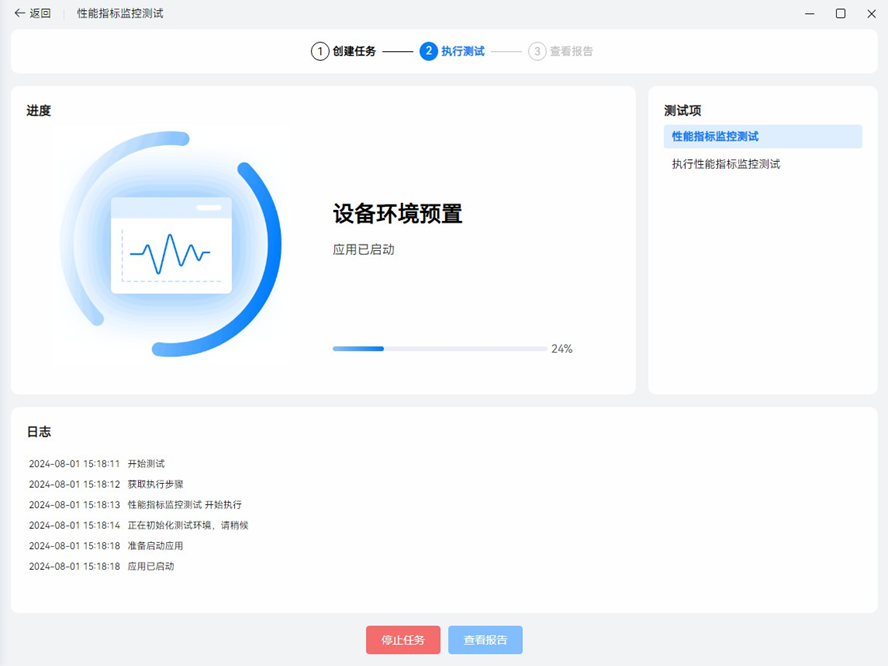Click the step 2 circle icon
The height and width of the screenshot is (666, 888).
429,51
